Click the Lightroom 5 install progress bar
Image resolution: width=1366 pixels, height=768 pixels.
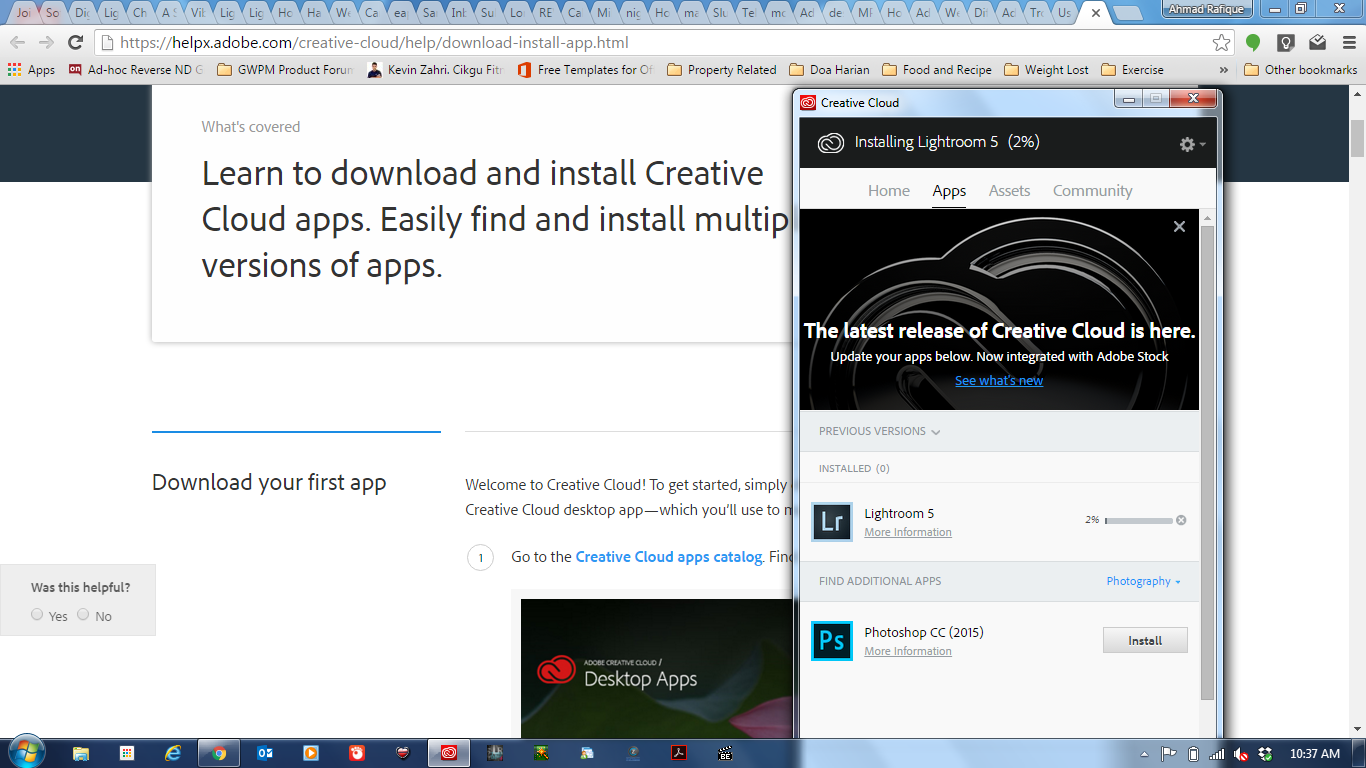1138,521
